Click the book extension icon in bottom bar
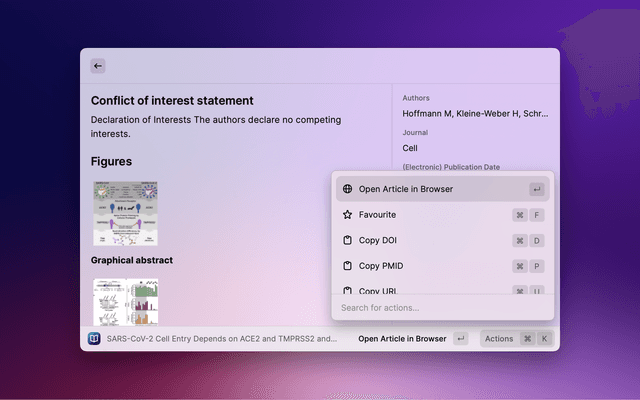640x400 pixels. tap(94, 339)
